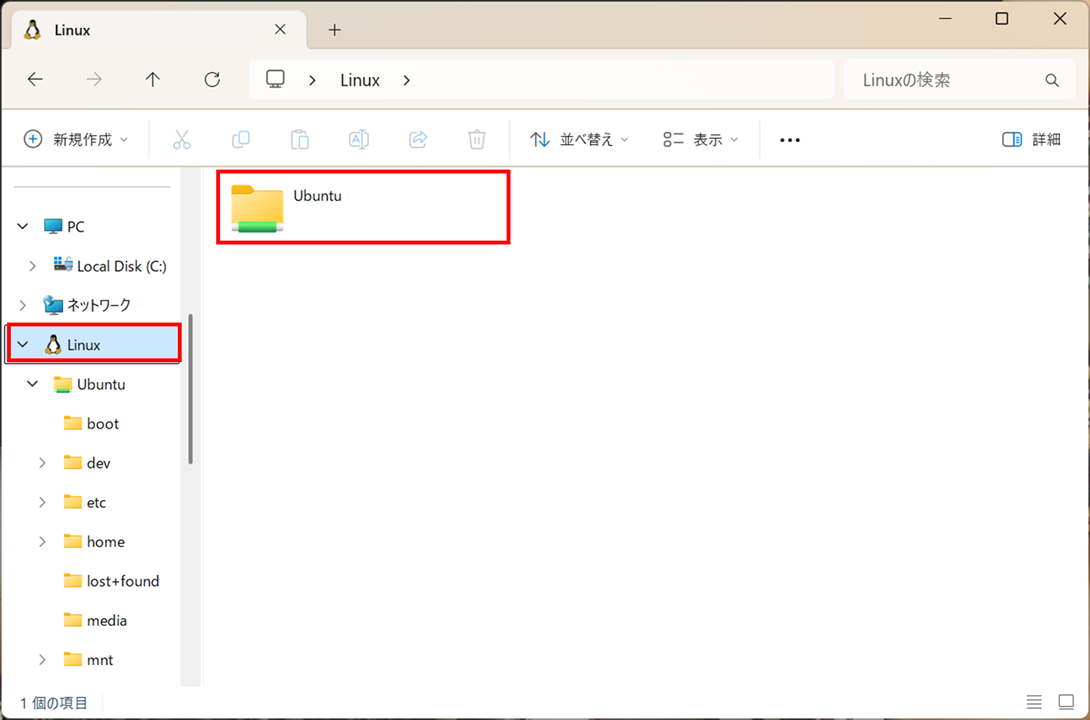
Task: Click the Delete trash can icon
Action: tap(476, 140)
